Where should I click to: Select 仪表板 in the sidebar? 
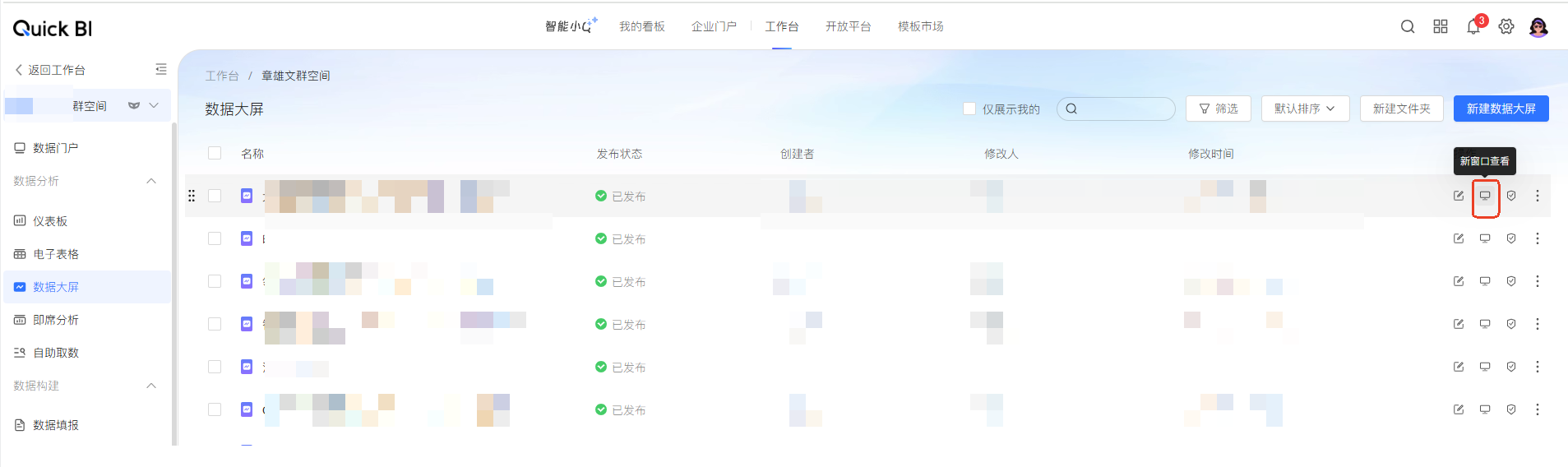50,221
